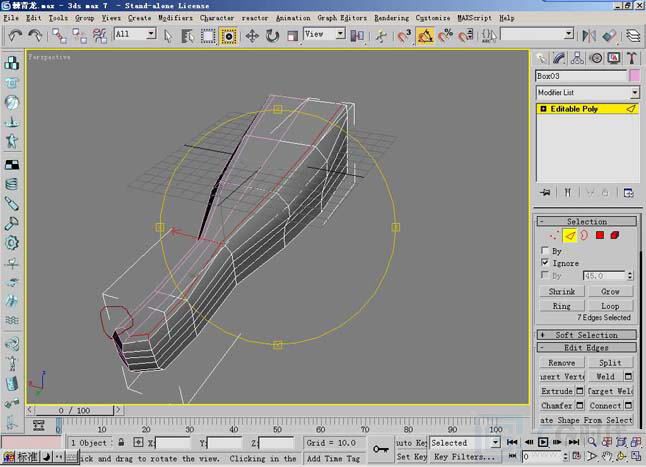Screen dimensions: 646x467
Task: Click the Remove edges button
Action: pyautogui.click(x=562, y=362)
